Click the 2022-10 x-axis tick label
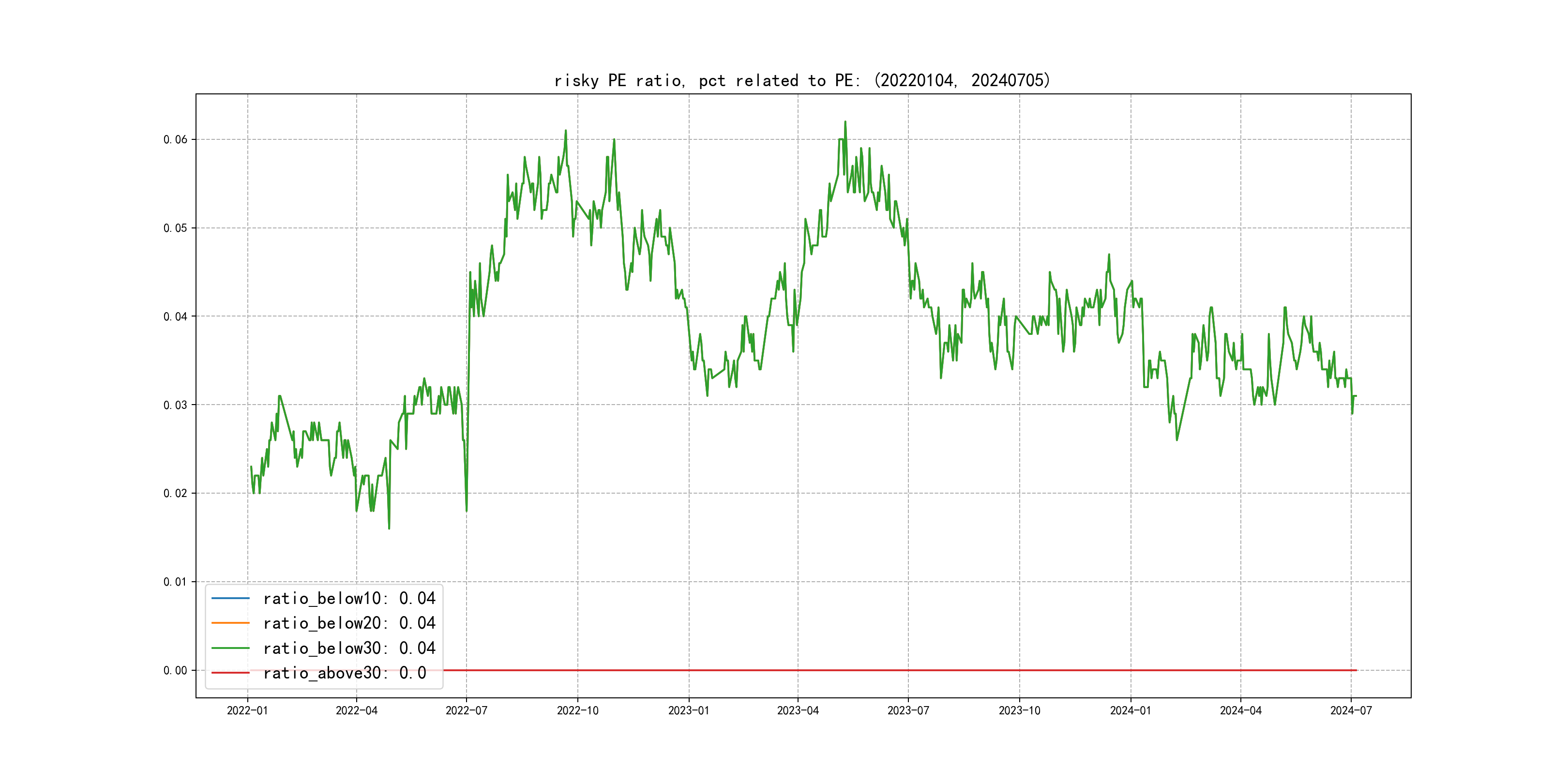The width and height of the screenshot is (1568, 784). click(x=578, y=711)
